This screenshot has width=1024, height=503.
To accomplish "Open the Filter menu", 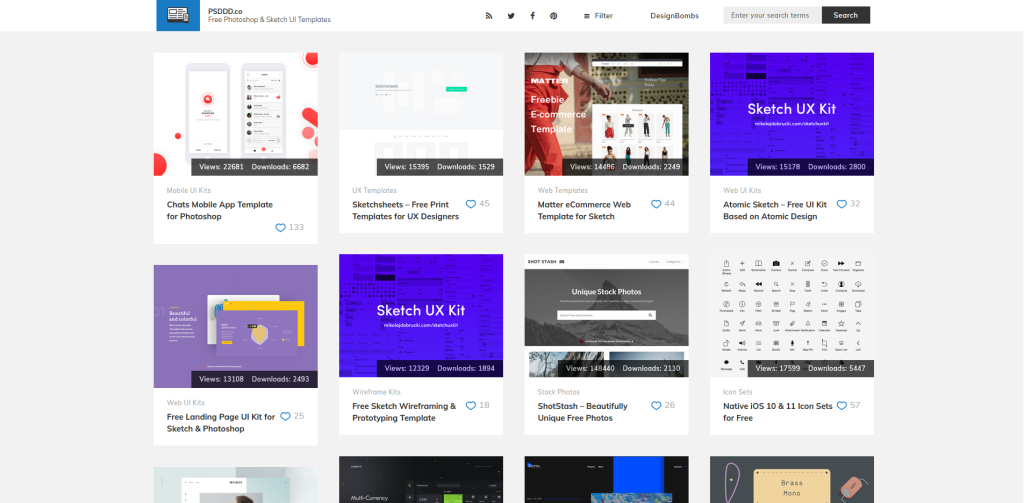I will pyautogui.click(x=598, y=16).
